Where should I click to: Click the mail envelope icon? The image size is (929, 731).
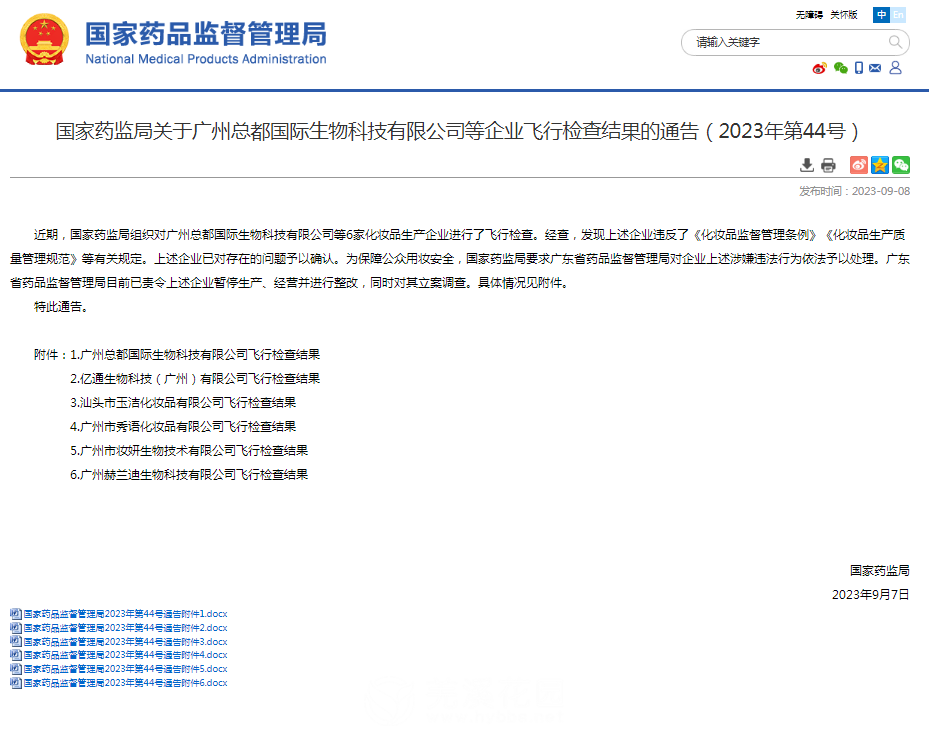point(875,68)
